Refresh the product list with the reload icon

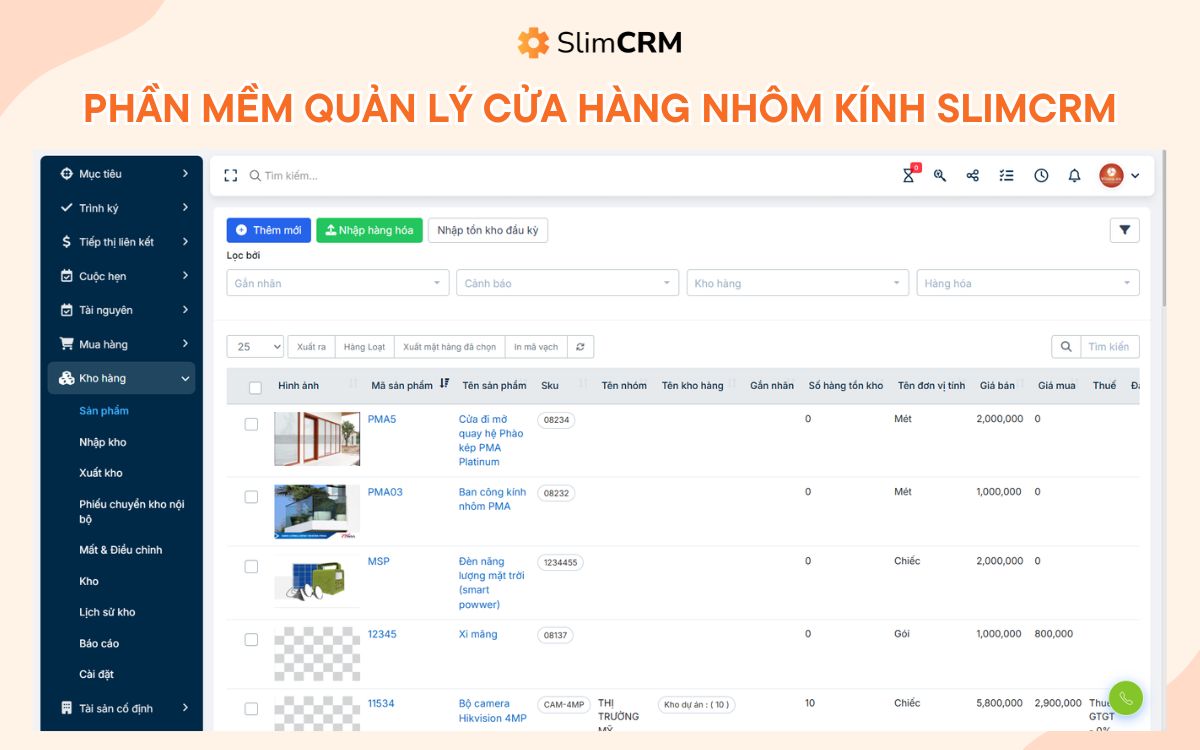pyautogui.click(x=580, y=346)
